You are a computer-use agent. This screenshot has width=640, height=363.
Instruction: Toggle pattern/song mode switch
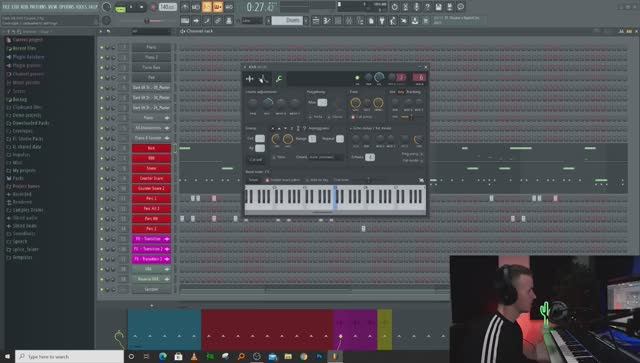[x=120, y=7]
